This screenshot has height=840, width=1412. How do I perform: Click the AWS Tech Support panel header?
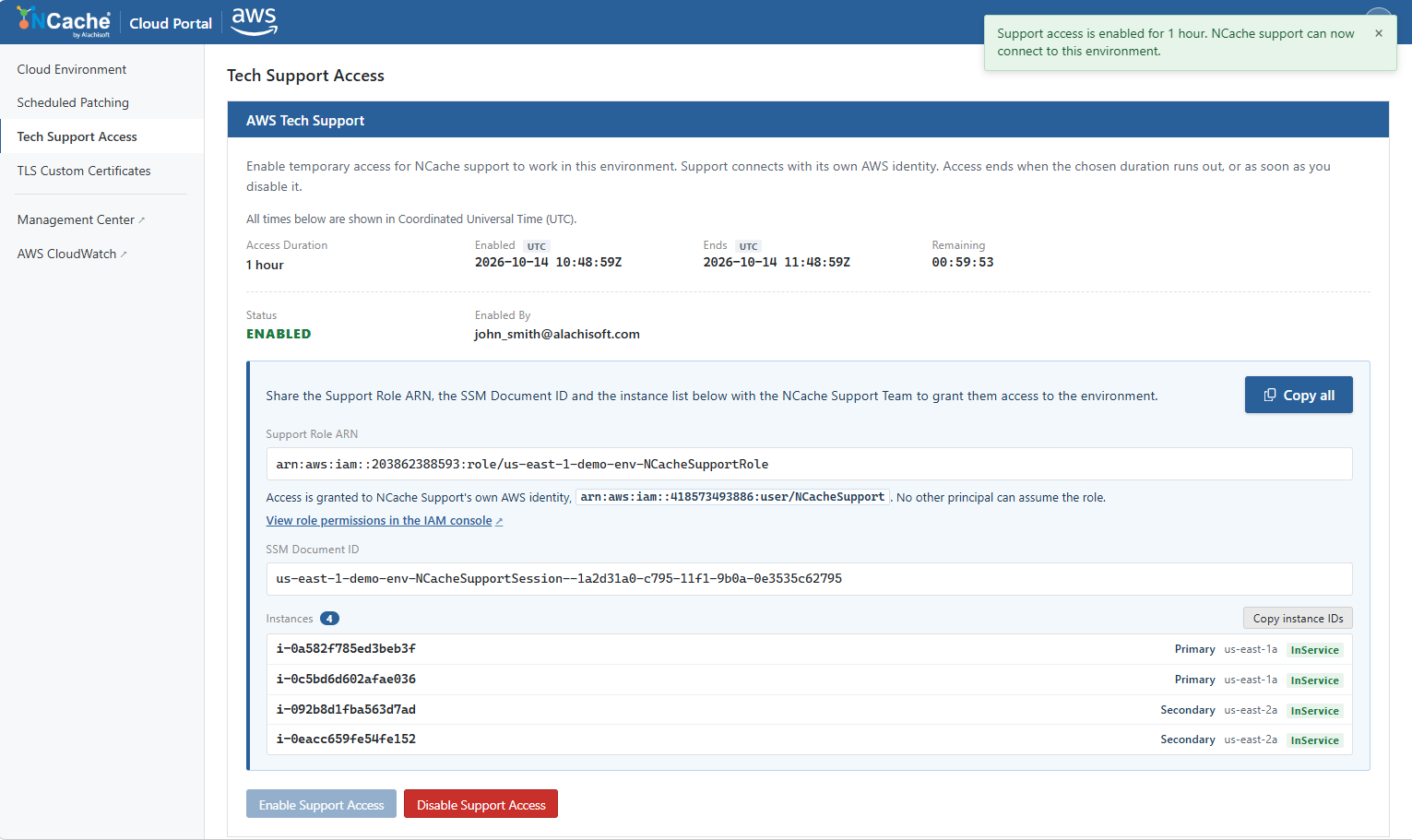click(808, 120)
